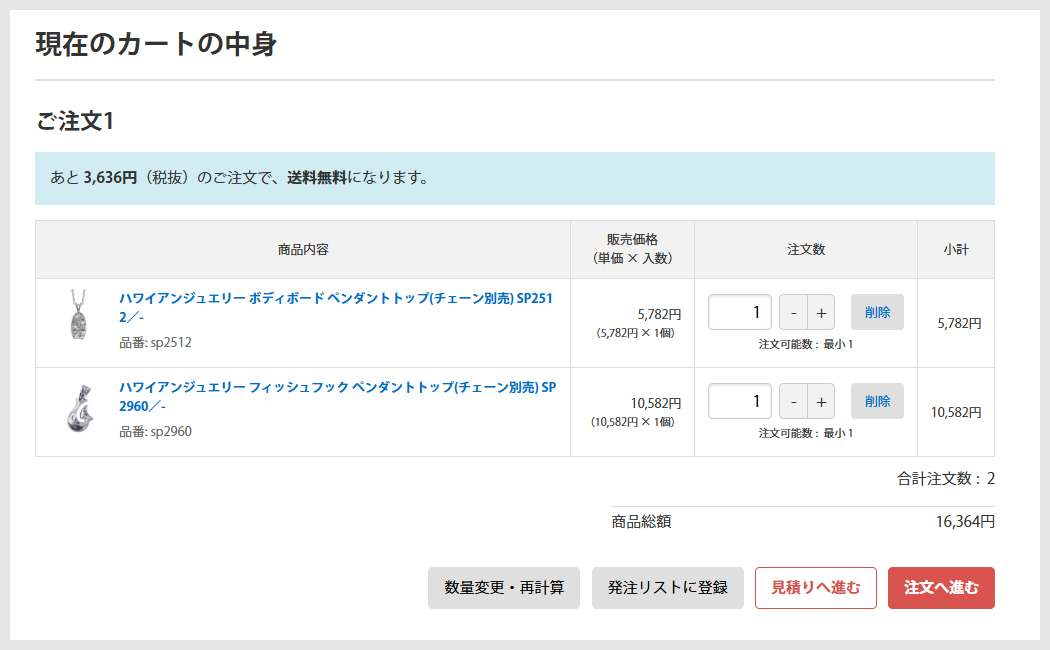Click the 商品内容 column header
Image resolution: width=1050 pixels, height=650 pixels.
click(x=303, y=250)
